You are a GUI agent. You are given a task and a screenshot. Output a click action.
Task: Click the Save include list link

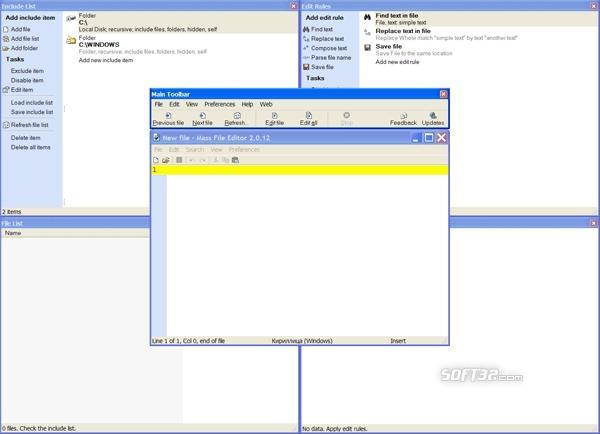coord(32,112)
